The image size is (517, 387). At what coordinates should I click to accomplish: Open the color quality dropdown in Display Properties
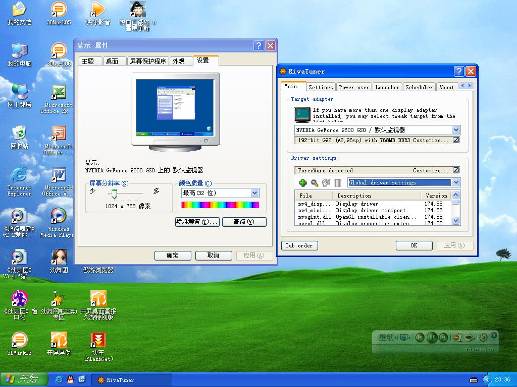pos(255,193)
